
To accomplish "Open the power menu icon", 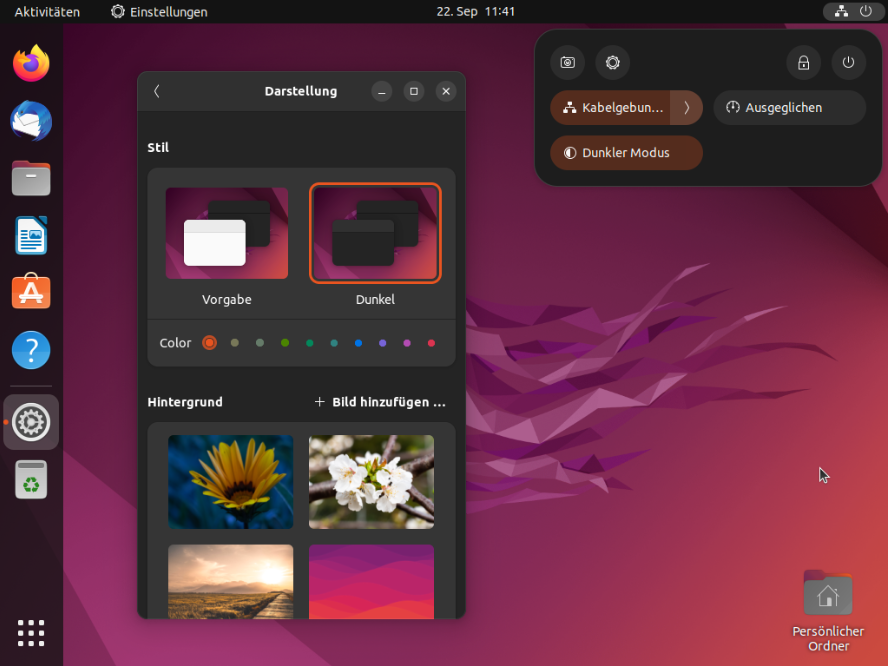I will pyautogui.click(x=848, y=62).
